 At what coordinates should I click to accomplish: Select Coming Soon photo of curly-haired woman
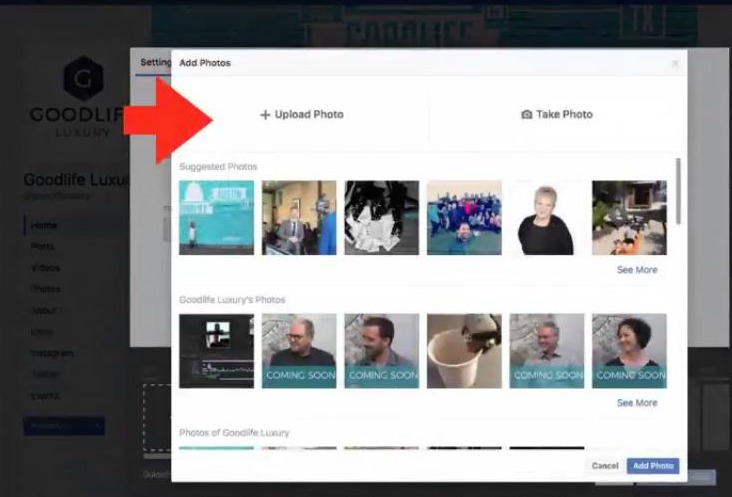tap(629, 351)
